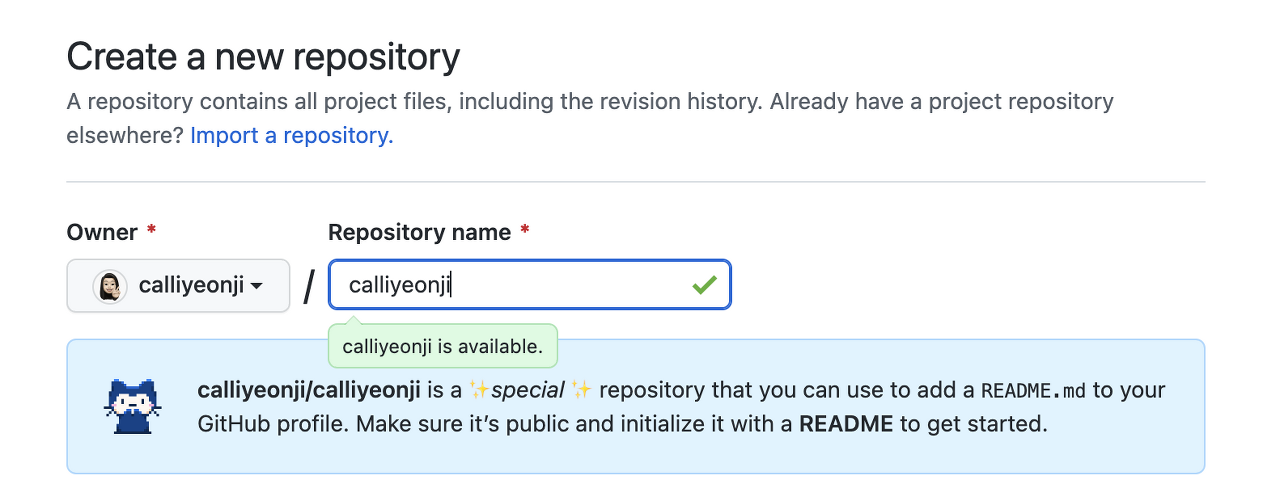Screen dimensions: 1280x501
Task: Click the 'Repository name' field label
Action: pyautogui.click(x=420, y=232)
